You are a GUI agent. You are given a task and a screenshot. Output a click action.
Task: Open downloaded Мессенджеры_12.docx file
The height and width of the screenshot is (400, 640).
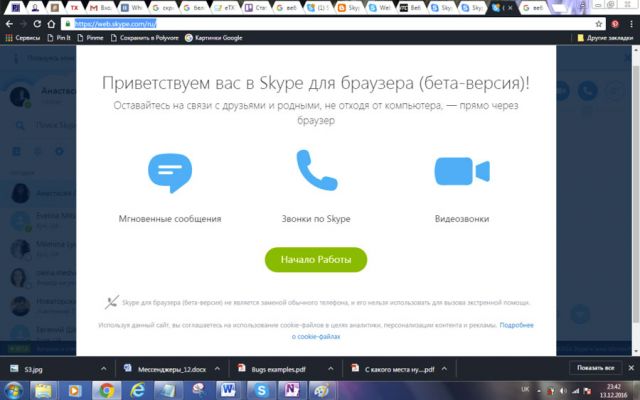tap(167, 369)
